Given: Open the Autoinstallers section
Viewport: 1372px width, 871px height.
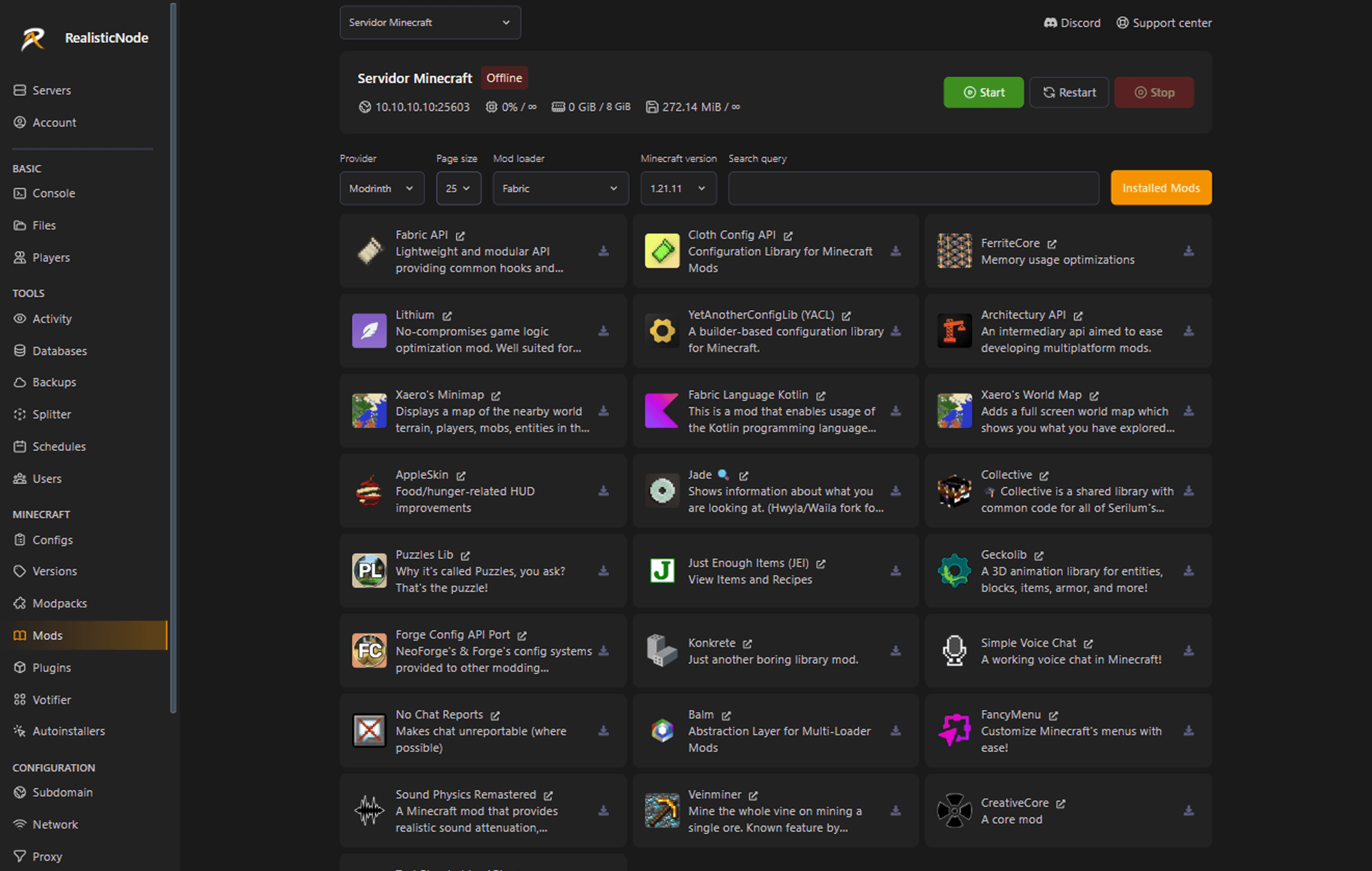Looking at the screenshot, I should (59, 731).
